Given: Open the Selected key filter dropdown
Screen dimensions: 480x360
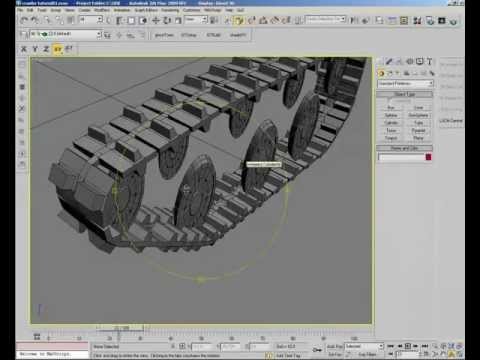Looking at the screenshot, I should coord(364,346).
